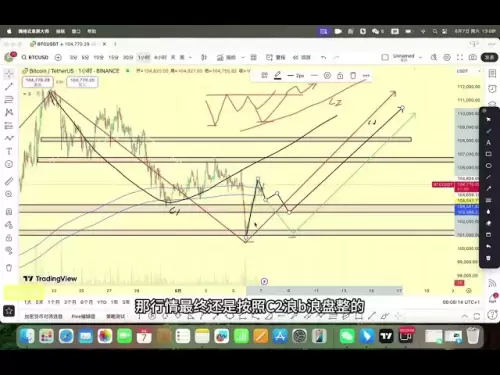This screenshot has height=375, width=500.
Task: Click the black publish button
Action: click(489, 57)
